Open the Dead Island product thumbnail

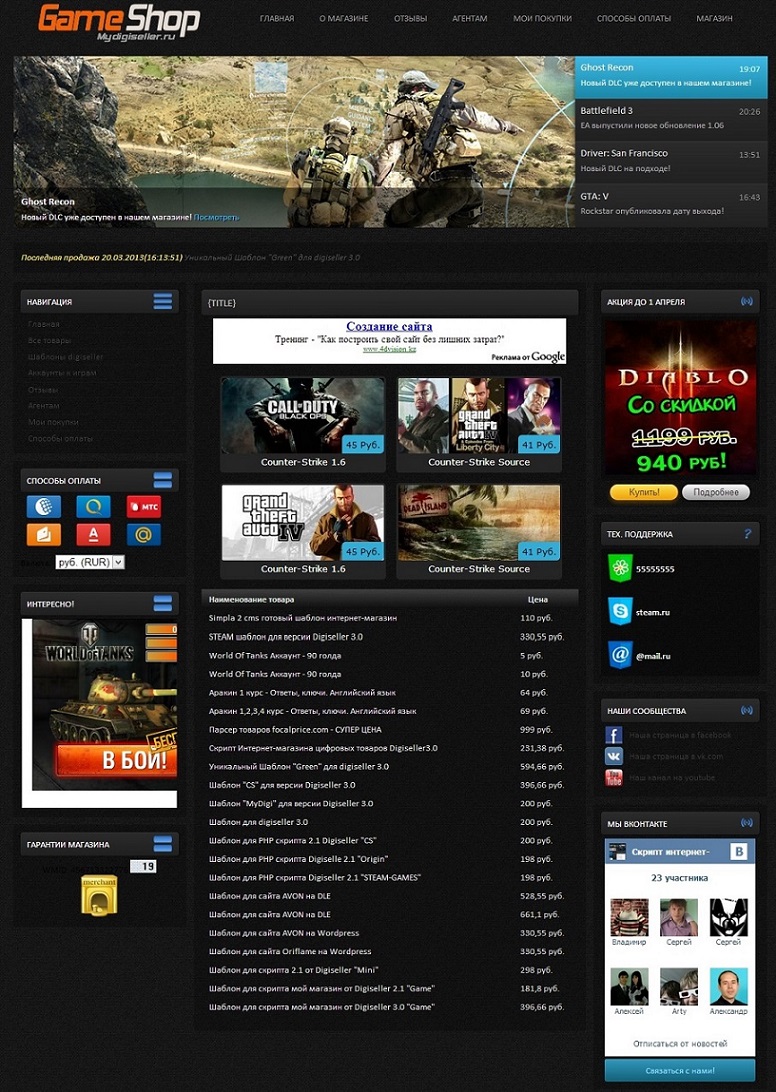(x=479, y=522)
